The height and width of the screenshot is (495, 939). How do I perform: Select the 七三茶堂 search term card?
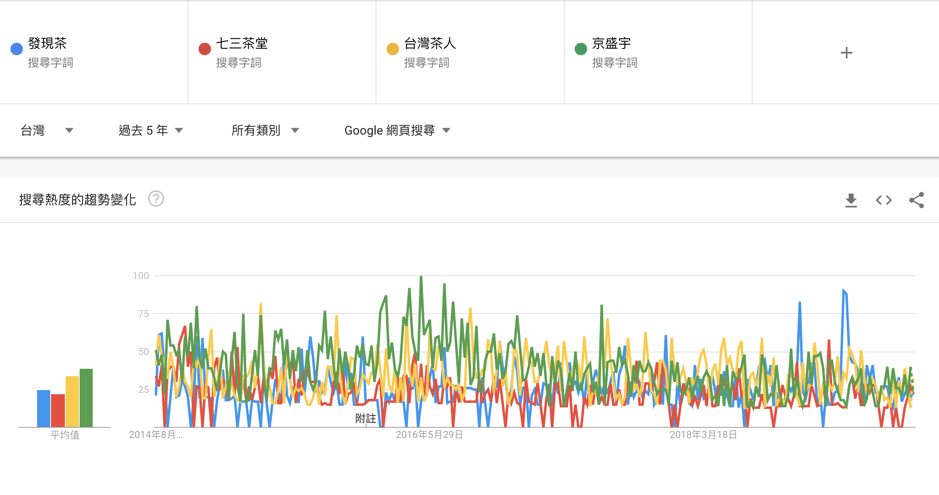[x=282, y=52]
